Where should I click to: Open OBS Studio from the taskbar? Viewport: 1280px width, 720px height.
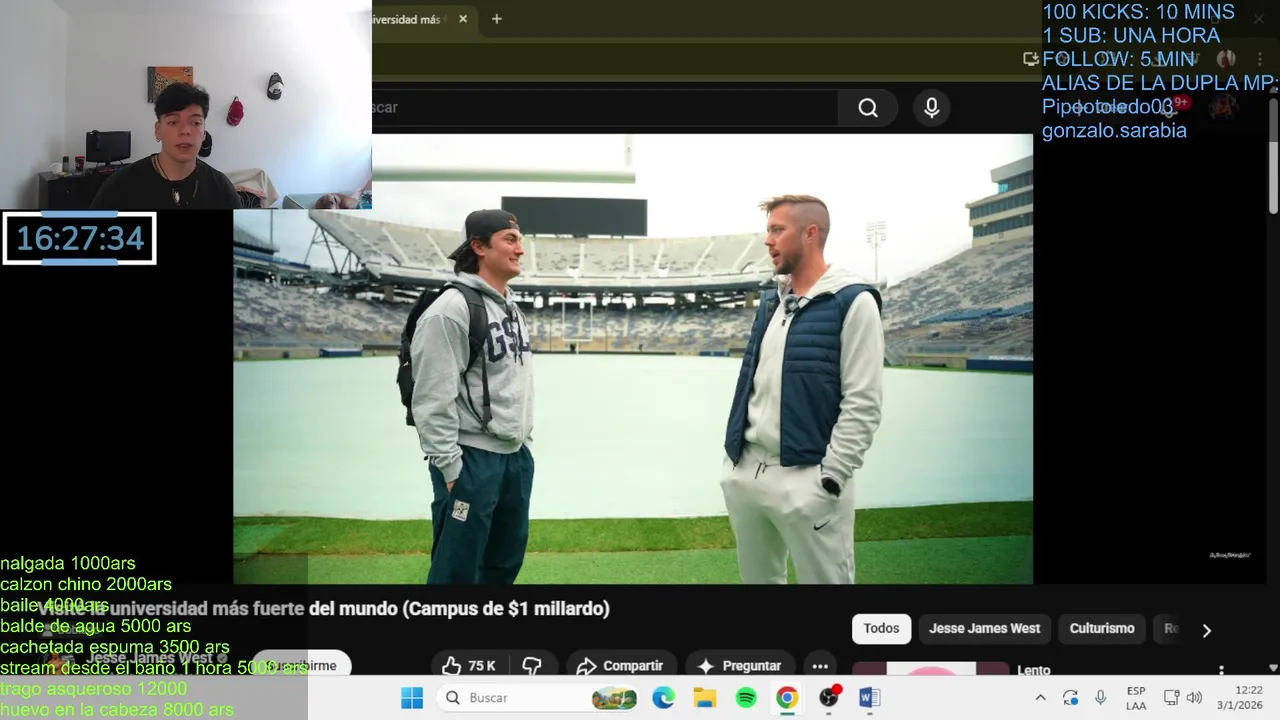(x=829, y=698)
